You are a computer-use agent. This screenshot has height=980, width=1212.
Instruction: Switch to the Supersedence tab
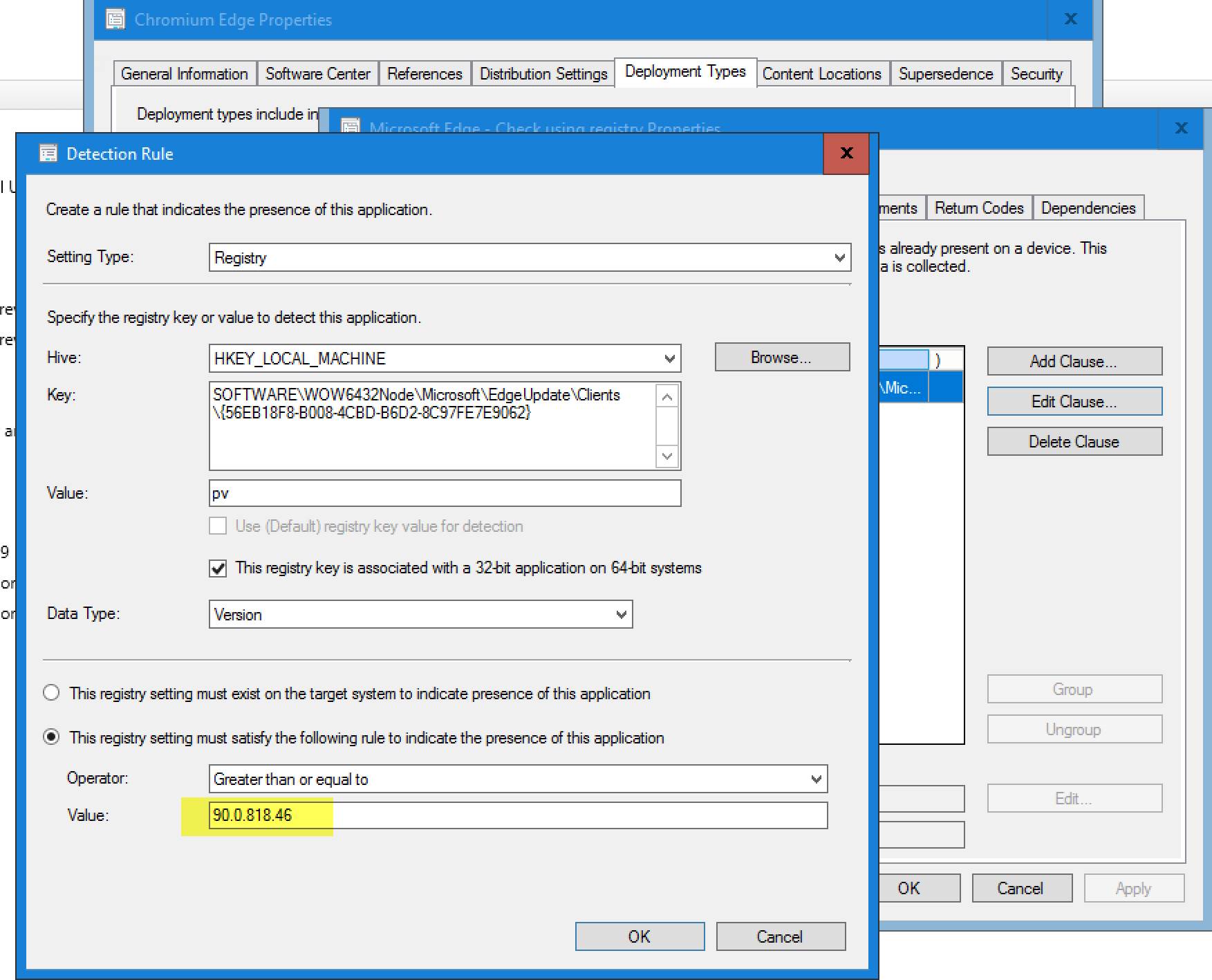point(946,74)
